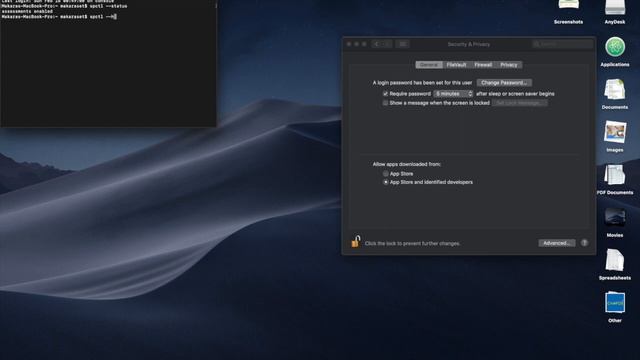Go back in System Preferences
640x360 pixels.
pos(376,44)
